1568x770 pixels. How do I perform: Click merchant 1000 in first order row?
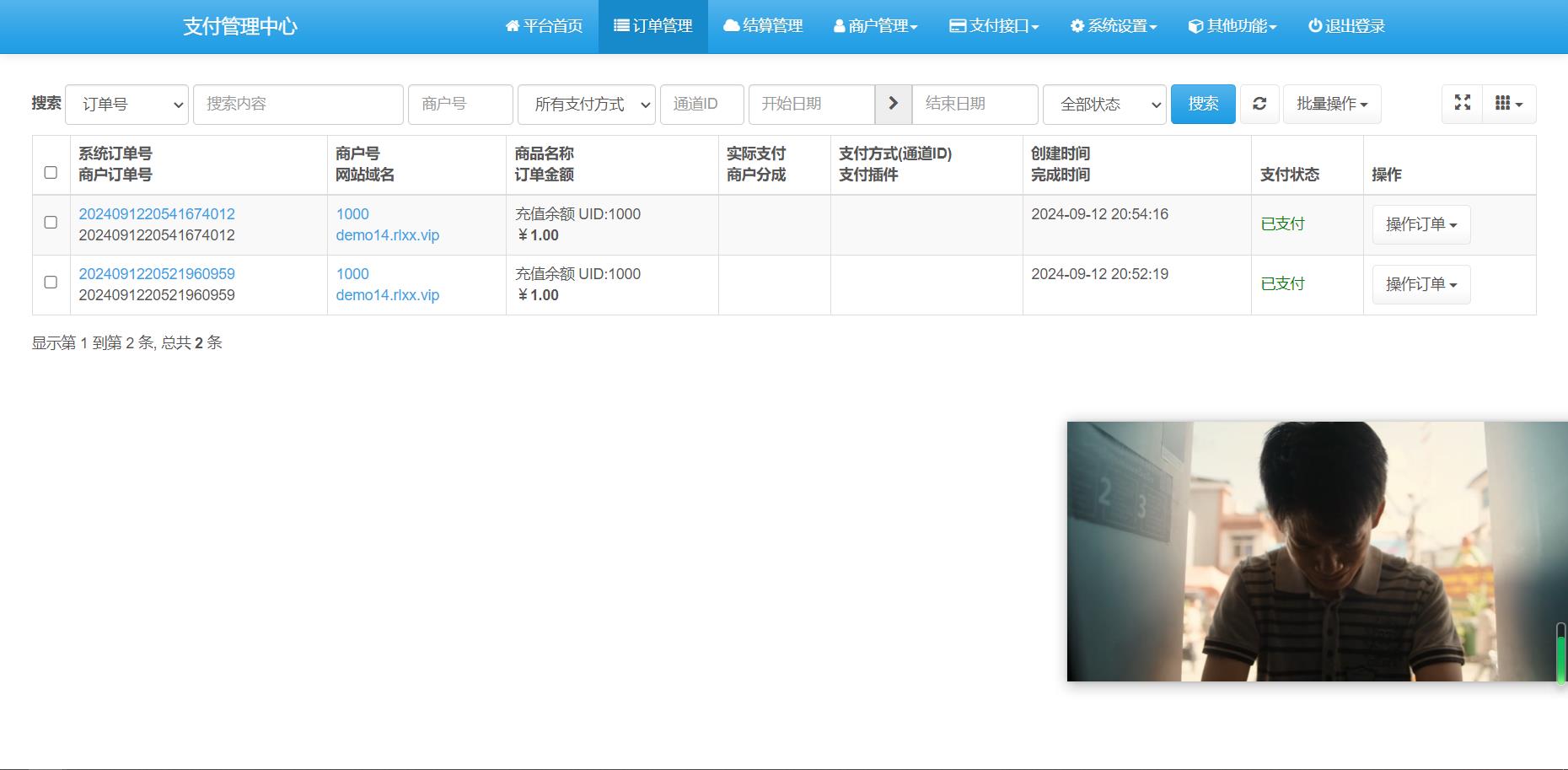point(352,214)
